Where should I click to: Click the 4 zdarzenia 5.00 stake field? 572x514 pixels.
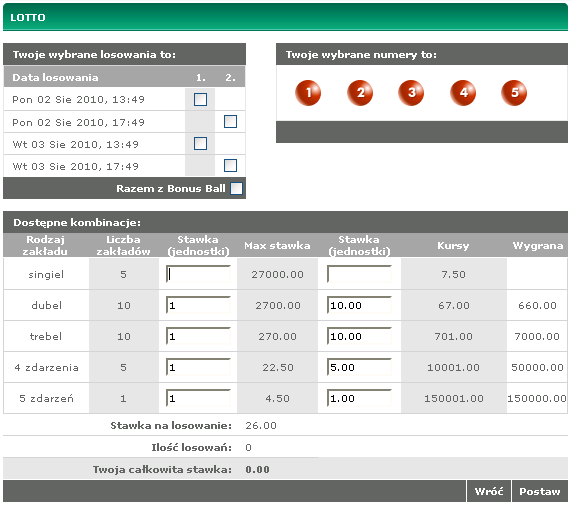359,367
